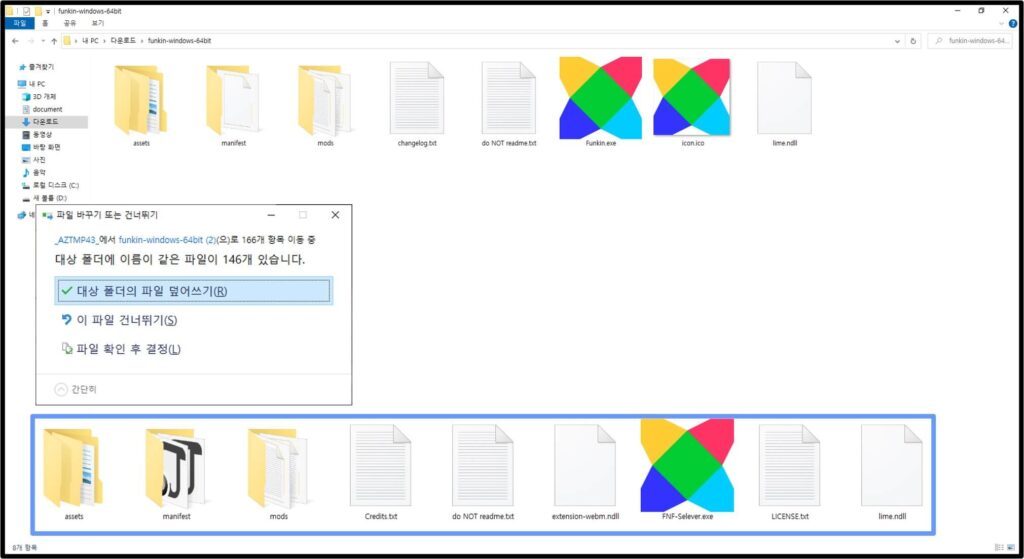Click New Folder icon in quick access toolbar
The image size is (1024, 559).
pos(38,11)
